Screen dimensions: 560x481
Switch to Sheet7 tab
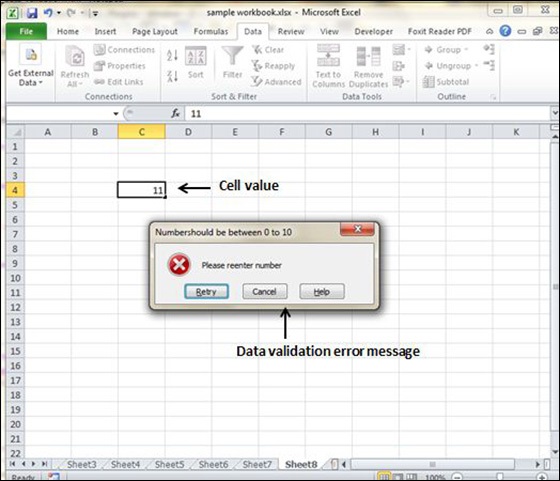coord(257,464)
